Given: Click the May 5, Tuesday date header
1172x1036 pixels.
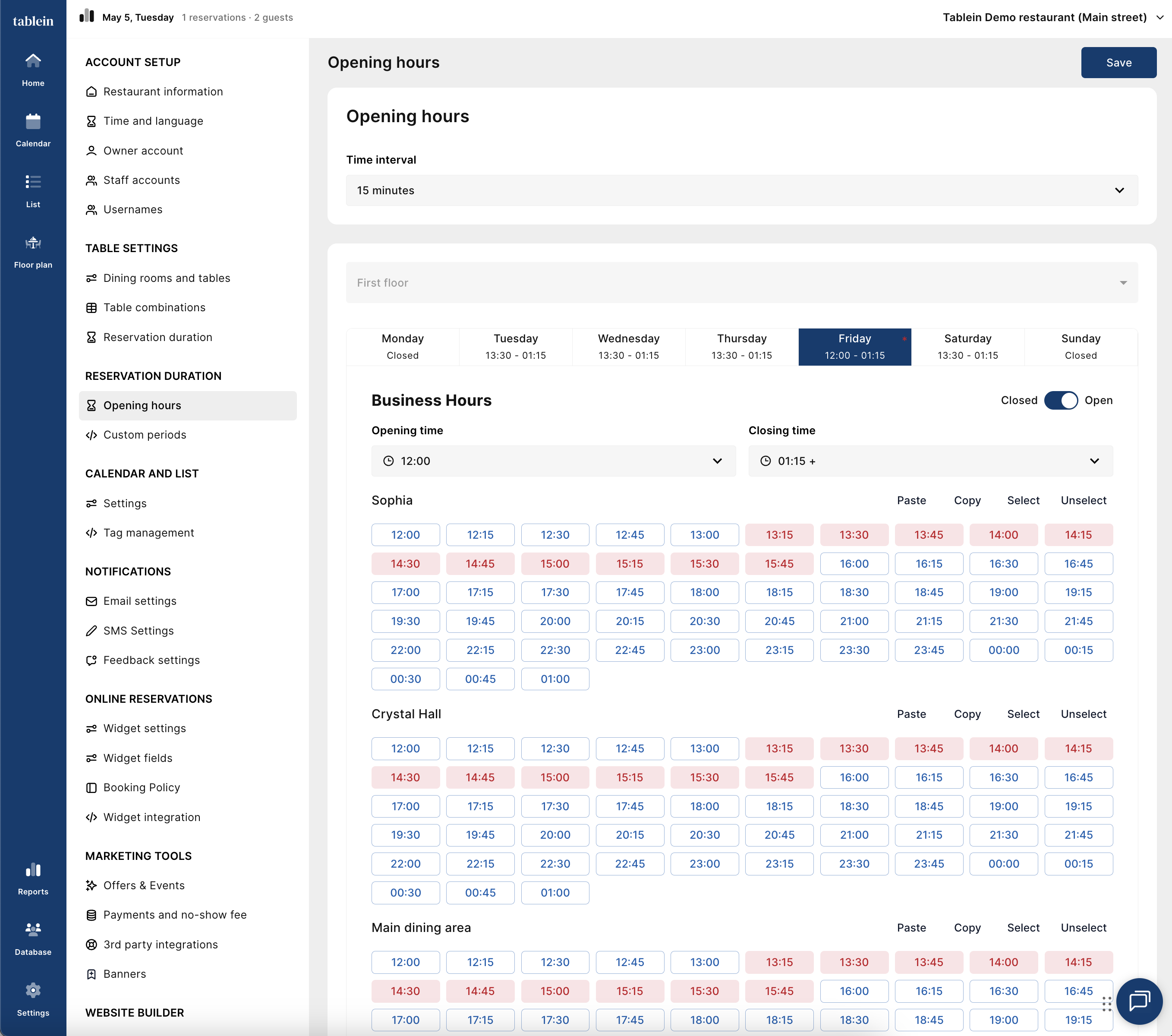Looking at the screenshot, I should tap(138, 17).
